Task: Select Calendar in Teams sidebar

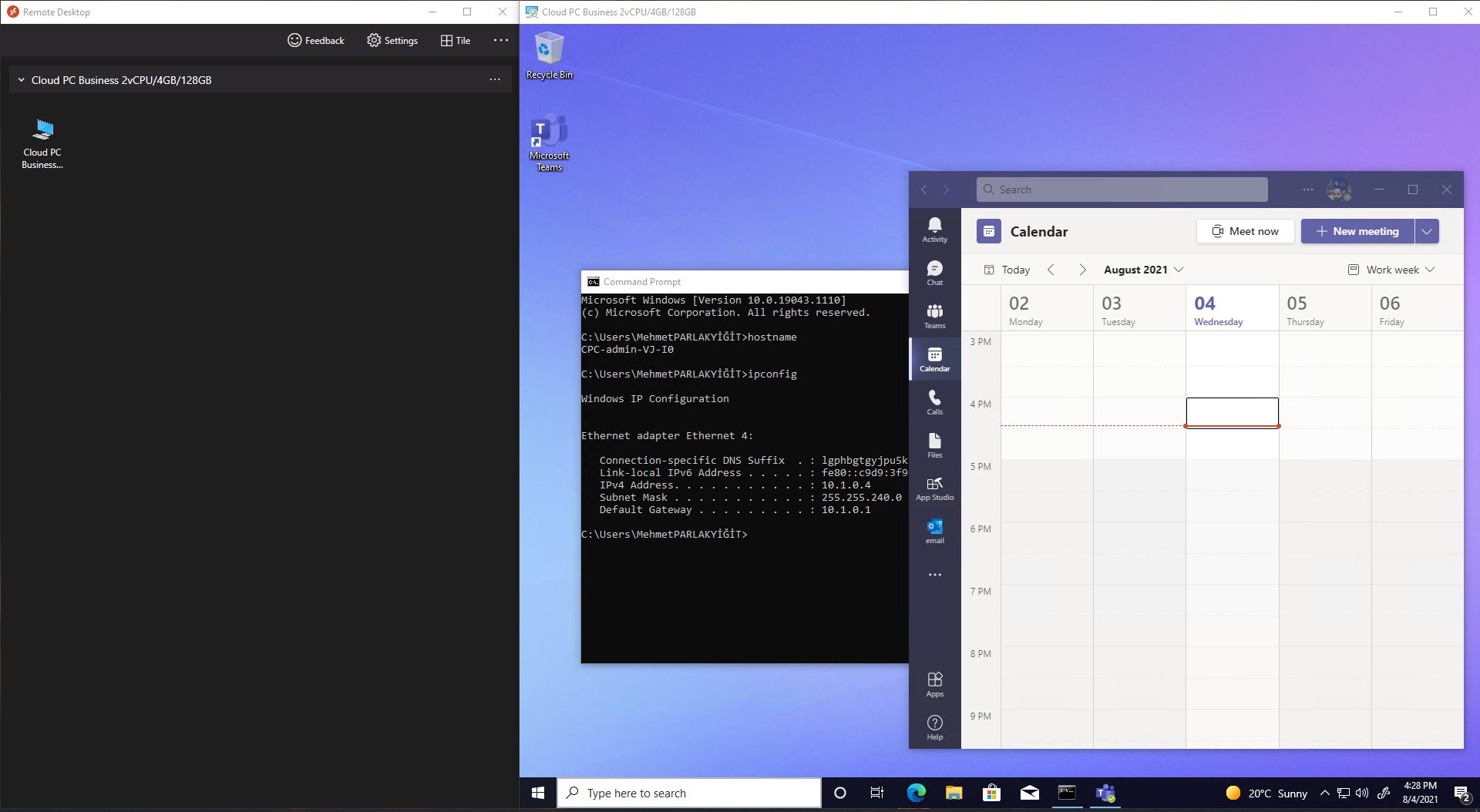Action: pyautogui.click(x=934, y=359)
